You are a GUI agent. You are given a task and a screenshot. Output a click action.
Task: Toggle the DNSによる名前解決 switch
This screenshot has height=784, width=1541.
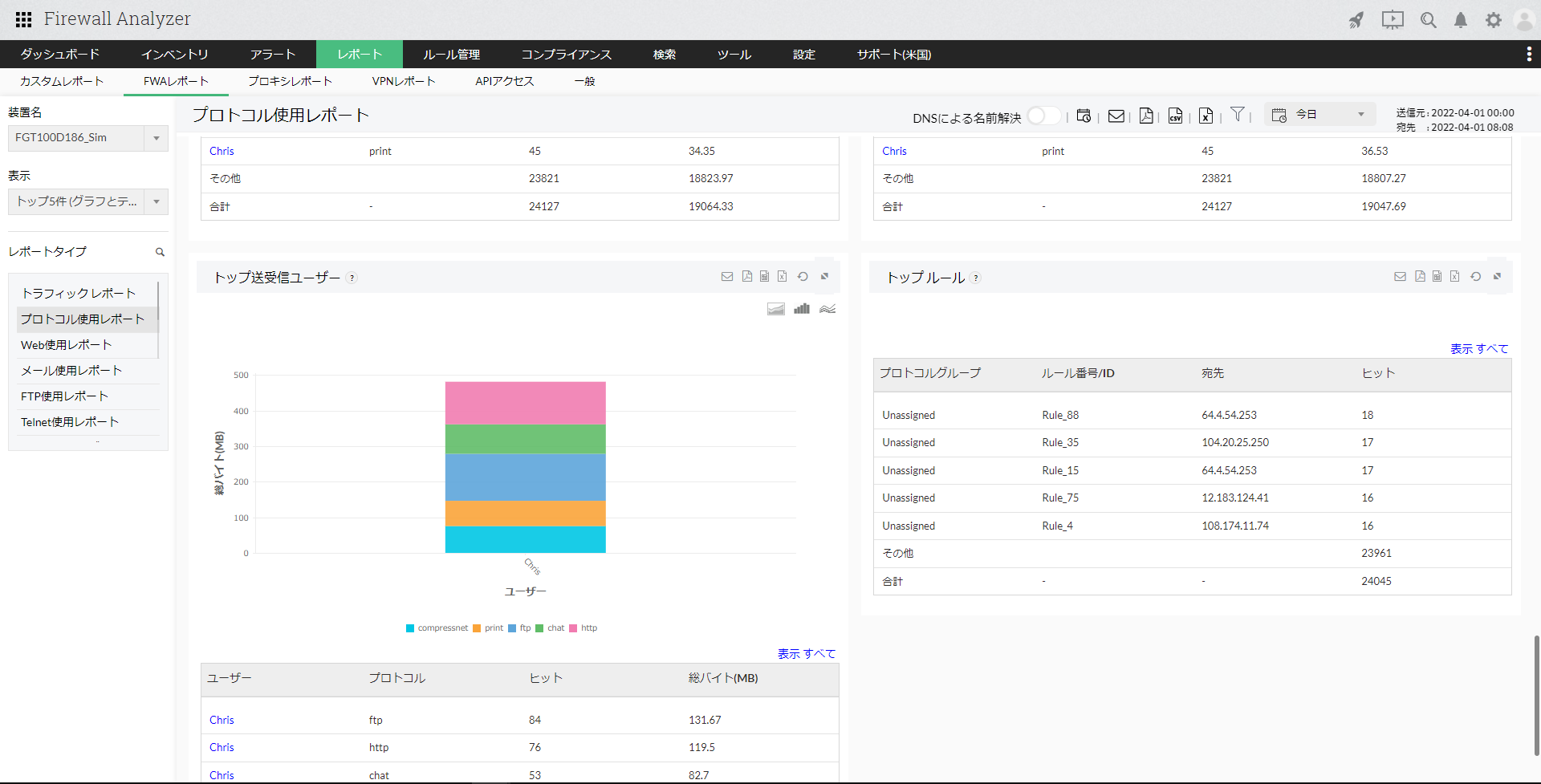(1043, 116)
